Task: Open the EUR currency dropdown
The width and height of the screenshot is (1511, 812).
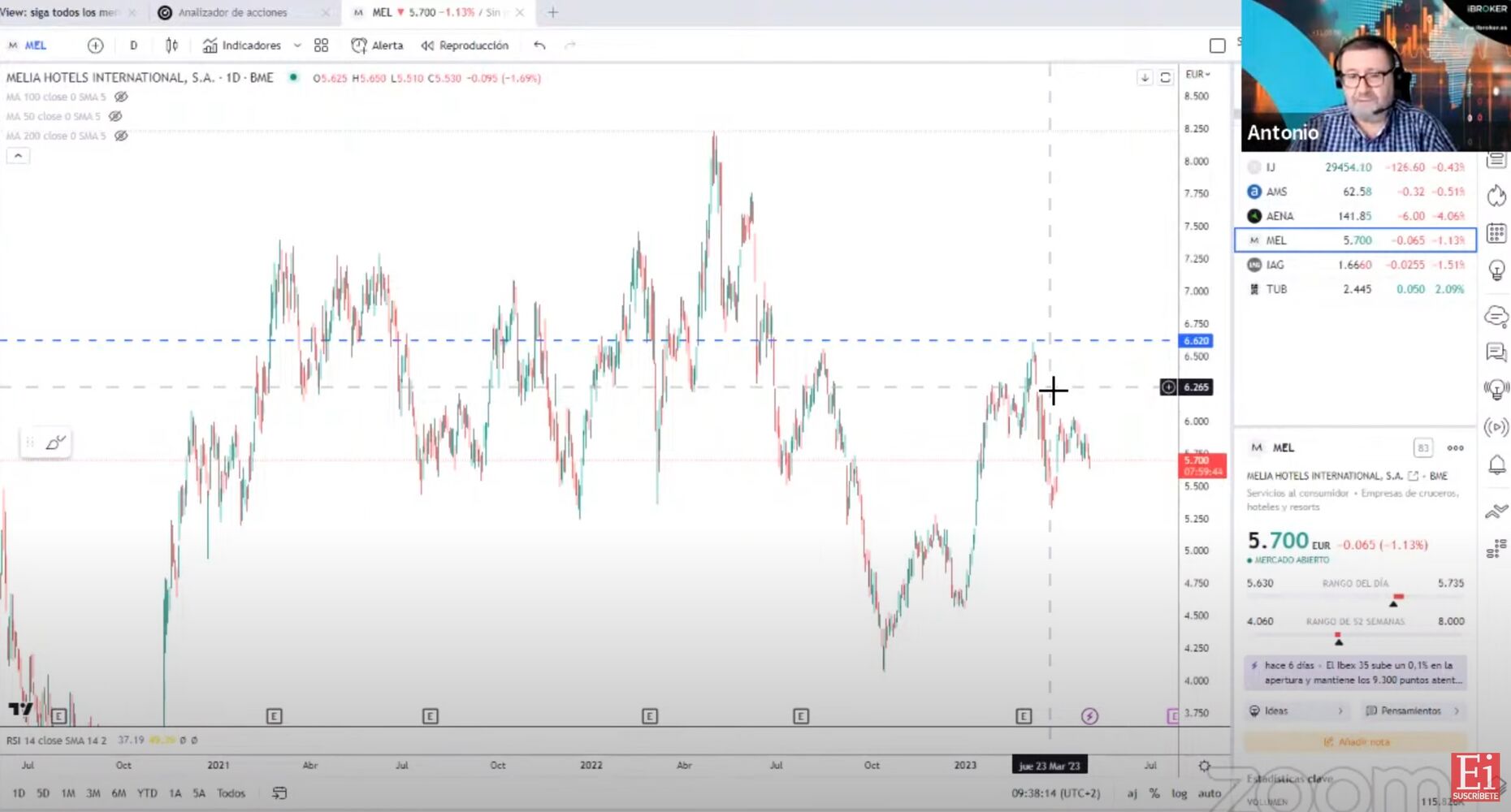Action: click(1197, 75)
